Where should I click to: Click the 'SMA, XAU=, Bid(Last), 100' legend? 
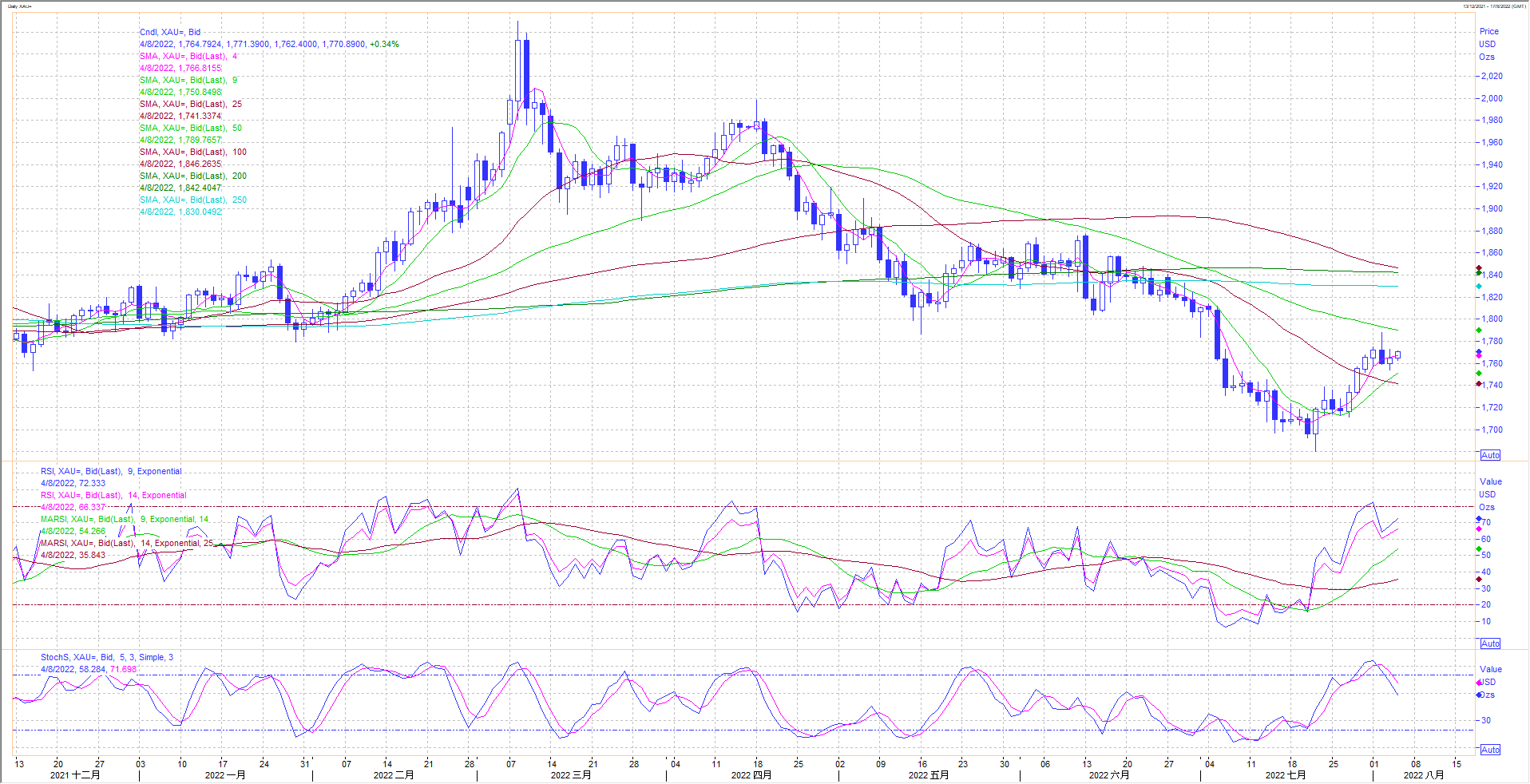point(193,152)
